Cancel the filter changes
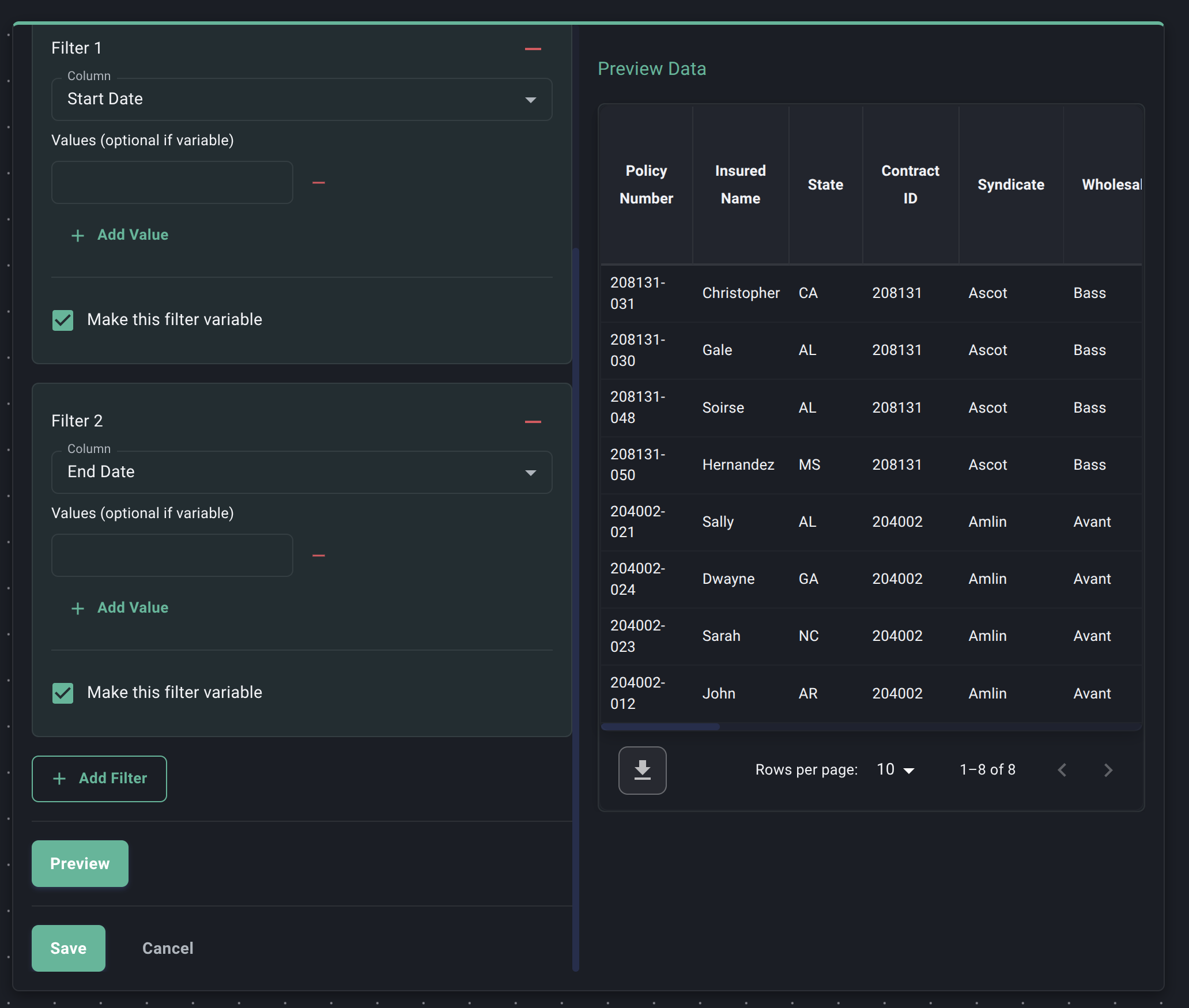Screen dimensions: 1189x1008 pyautogui.click(x=167, y=948)
